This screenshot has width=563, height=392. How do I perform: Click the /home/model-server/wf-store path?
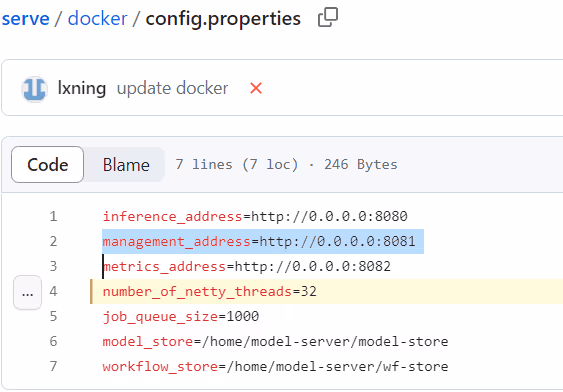click(x=338, y=366)
